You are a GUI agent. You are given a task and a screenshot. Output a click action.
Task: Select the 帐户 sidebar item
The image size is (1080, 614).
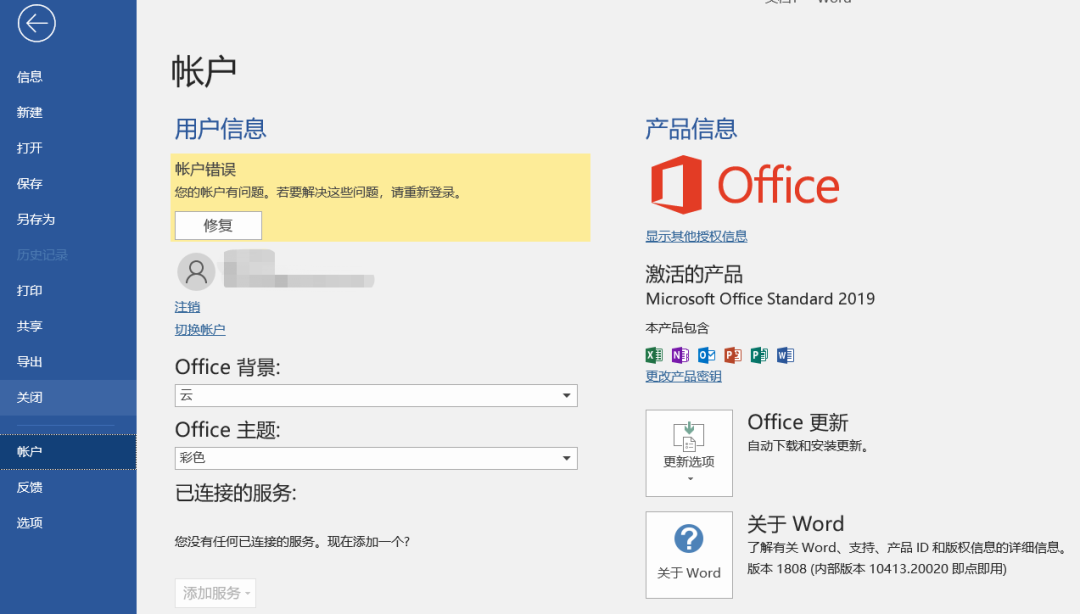[x=68, y=452]
